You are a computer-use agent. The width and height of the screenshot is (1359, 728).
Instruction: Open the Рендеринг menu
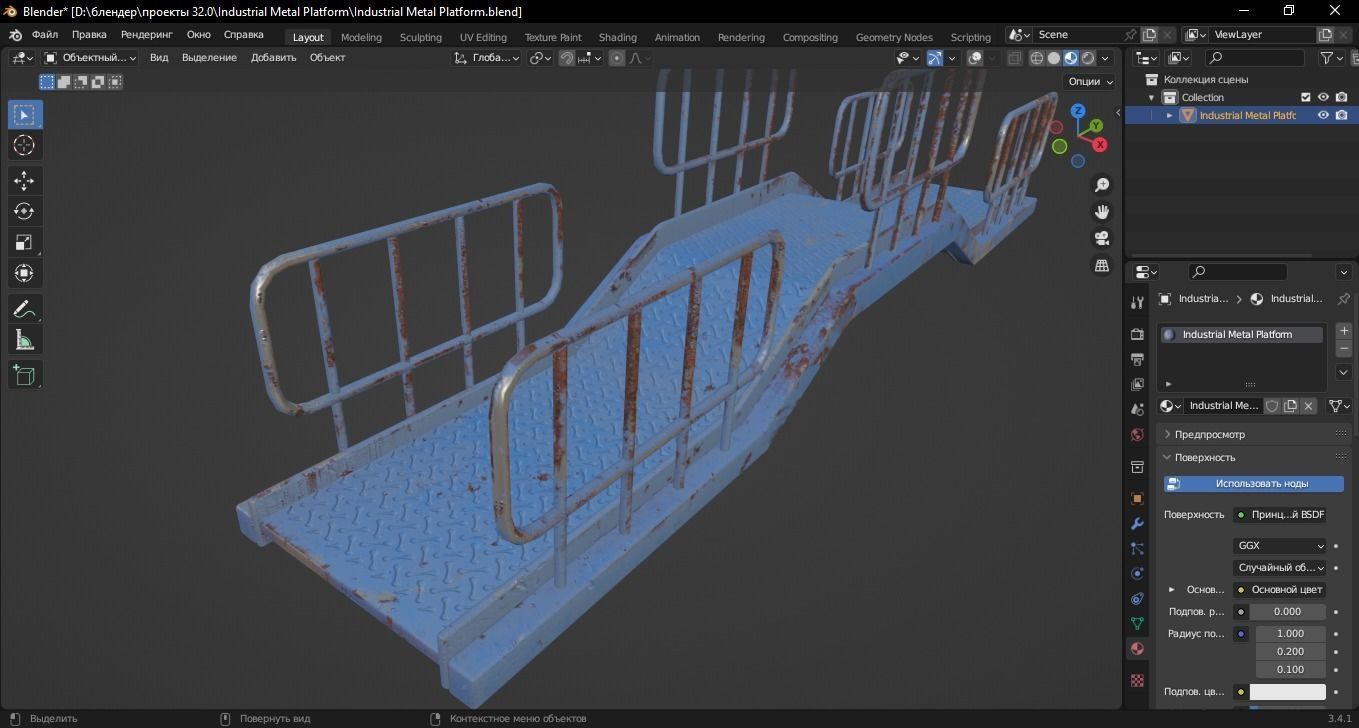[x=146, y=33]
